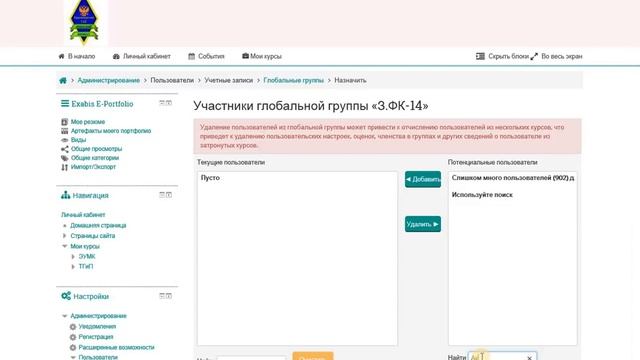Open Домашняя страница tree item
This screenshot has width=640, height=360.
coord(98,225)
